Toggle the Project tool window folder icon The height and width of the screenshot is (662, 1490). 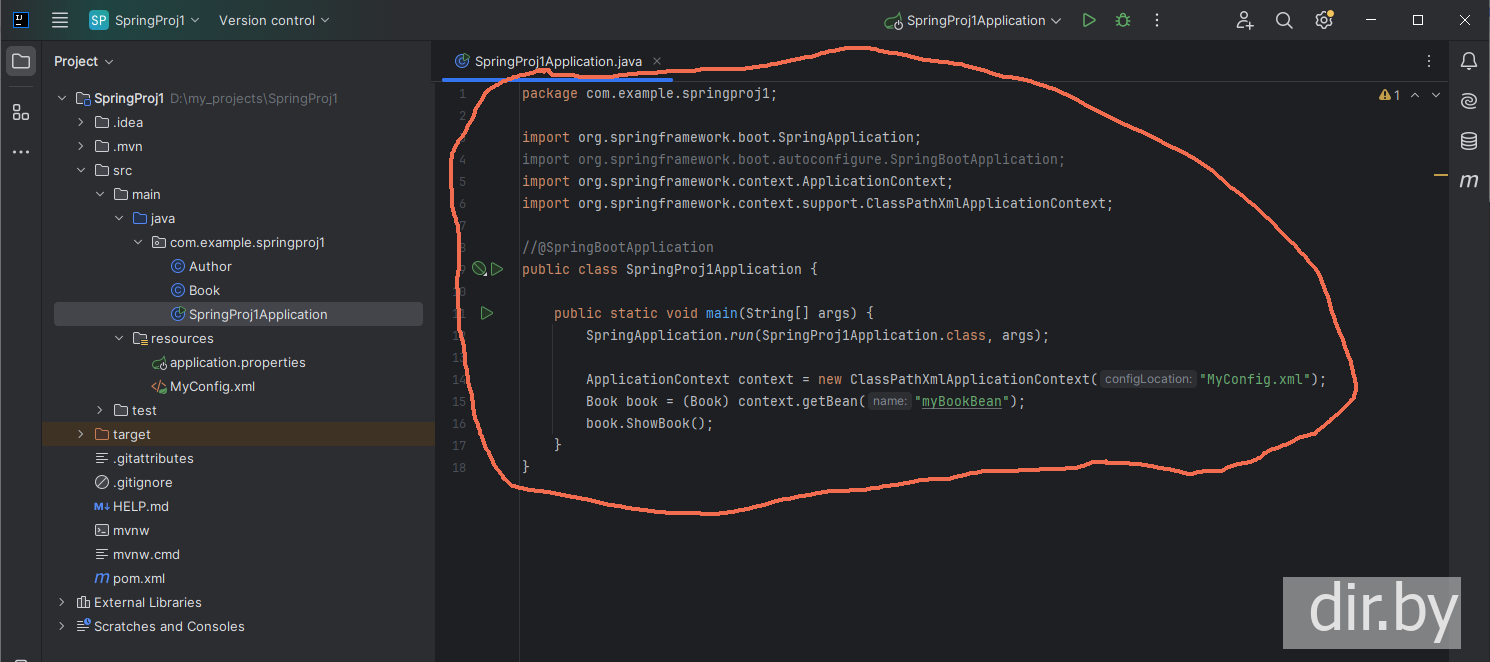pyautogui.click(x=21, y=61)
